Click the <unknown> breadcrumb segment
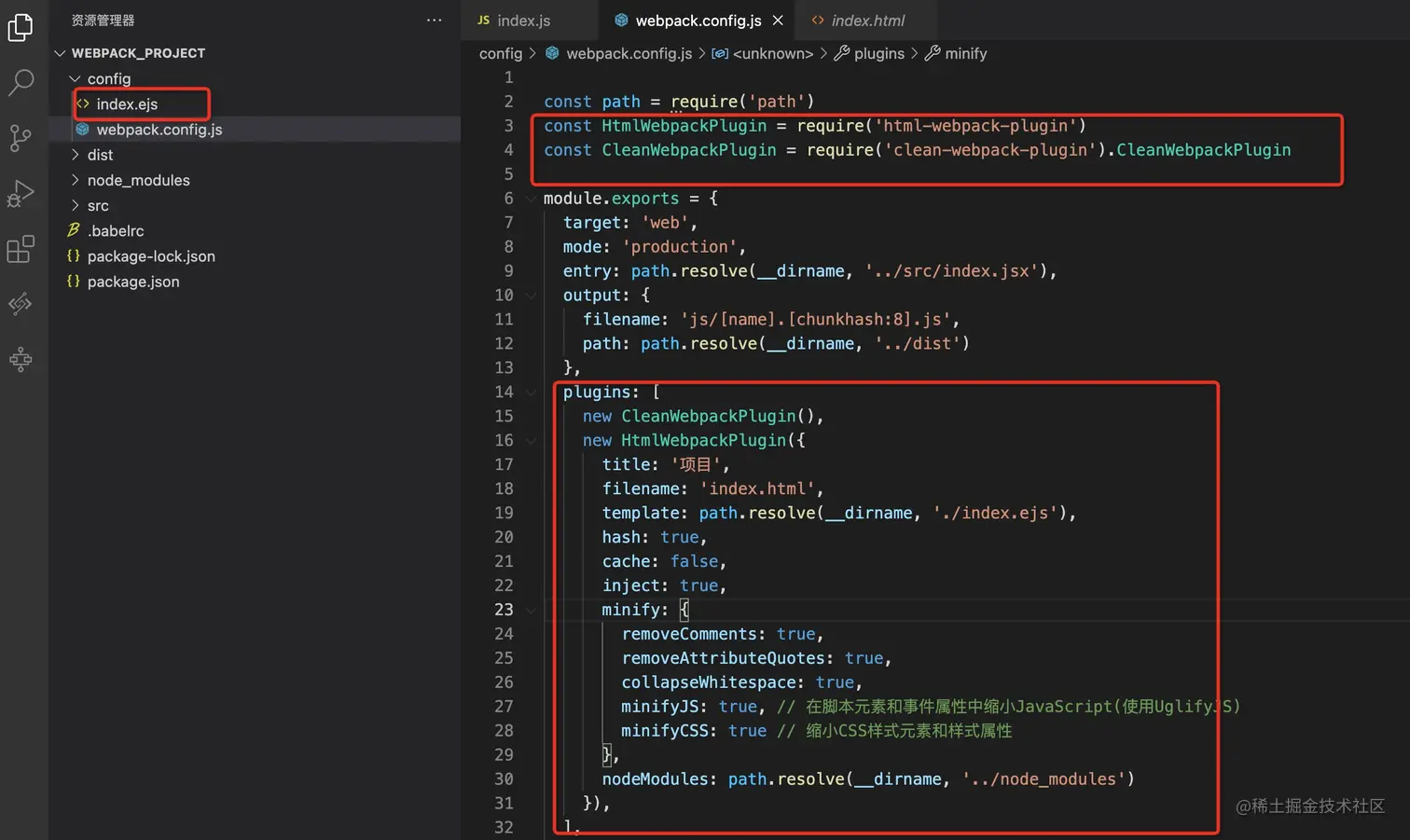Screen dimensions: 1410x840 click(773, 53)
